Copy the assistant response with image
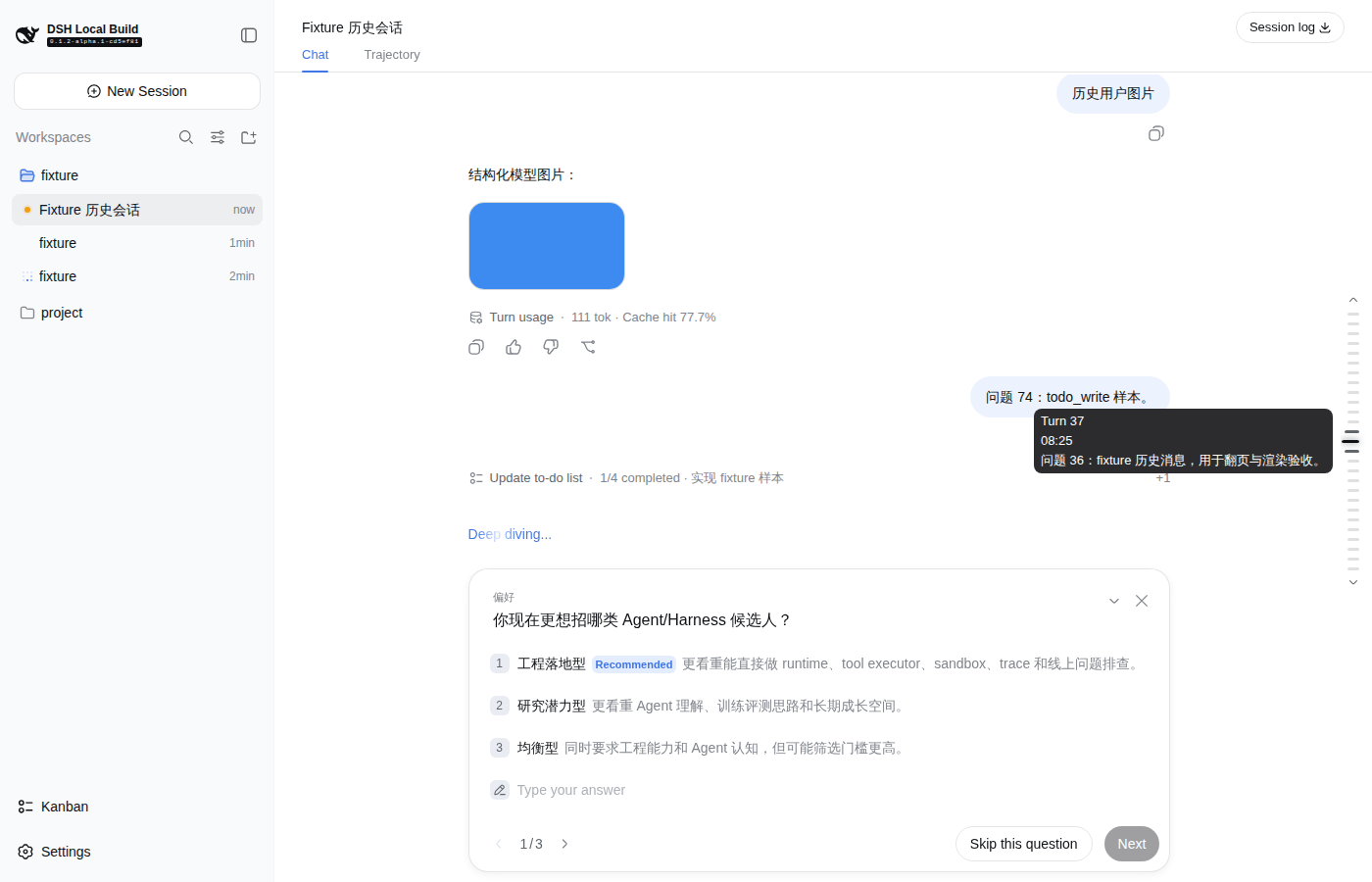The image size is (1372, 882). (476, 347)
